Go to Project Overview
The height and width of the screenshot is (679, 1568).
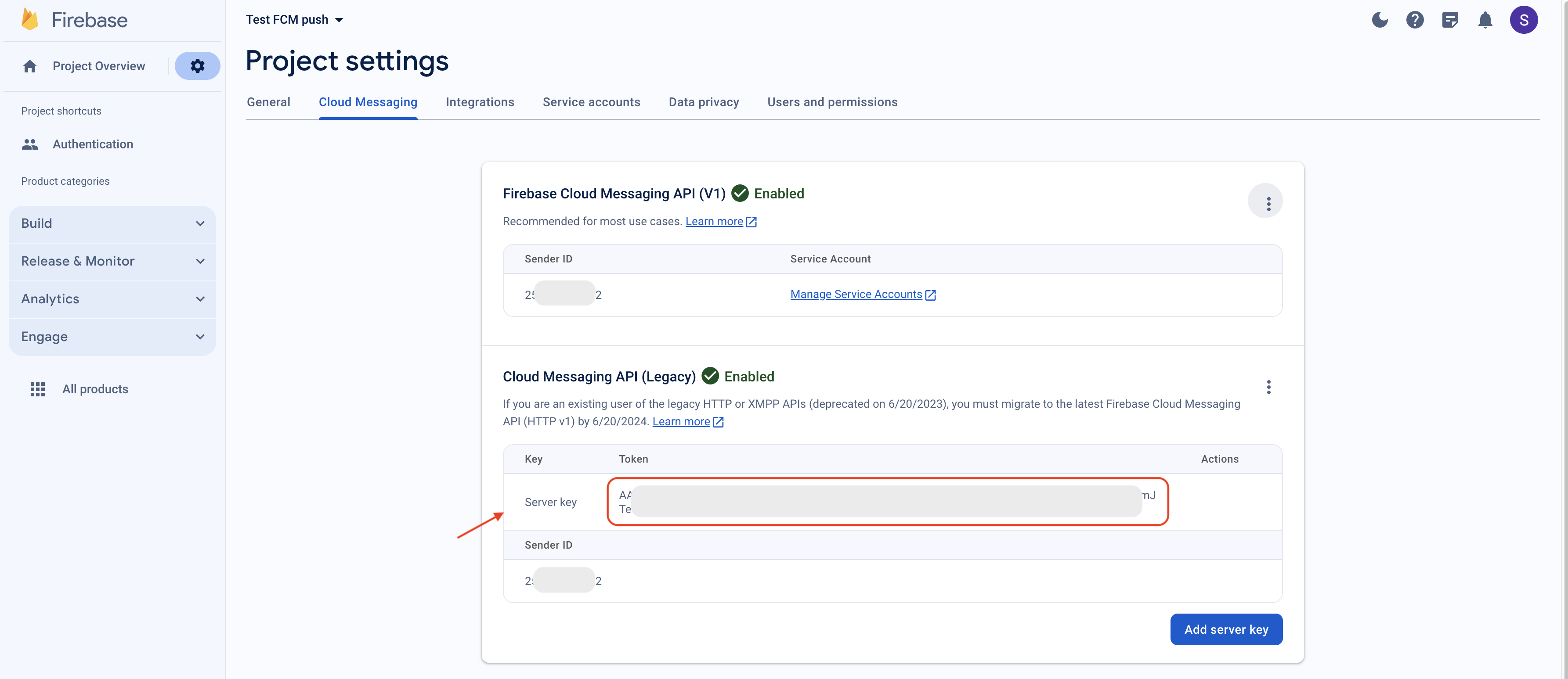(x=99, y=66)
